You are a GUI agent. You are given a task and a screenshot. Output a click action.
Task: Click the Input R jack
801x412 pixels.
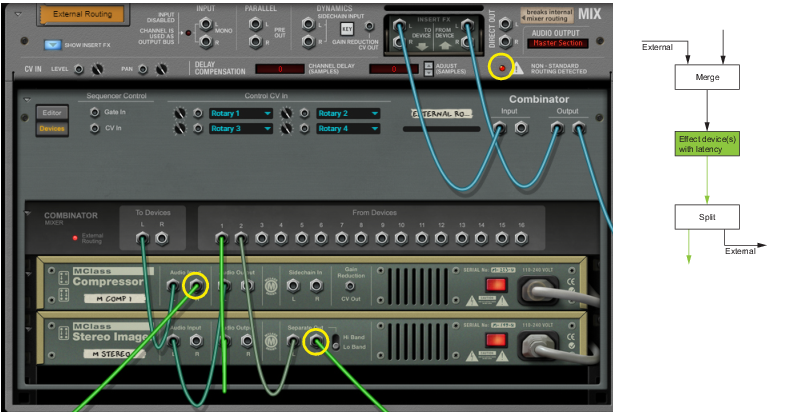(x=206, y=42)
